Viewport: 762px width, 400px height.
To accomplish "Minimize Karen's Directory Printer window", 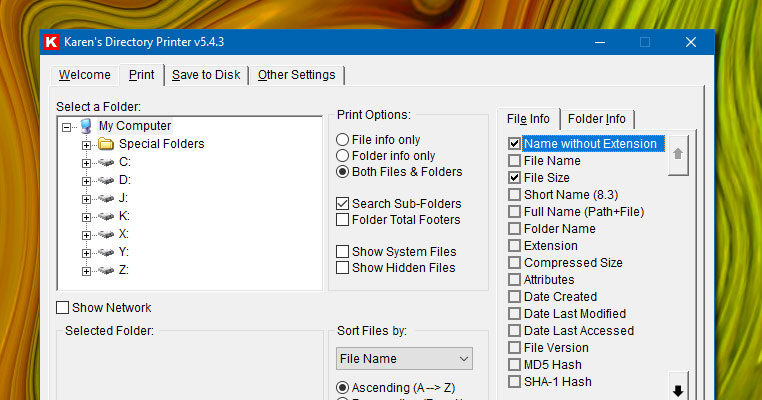I will coord(600,42).
